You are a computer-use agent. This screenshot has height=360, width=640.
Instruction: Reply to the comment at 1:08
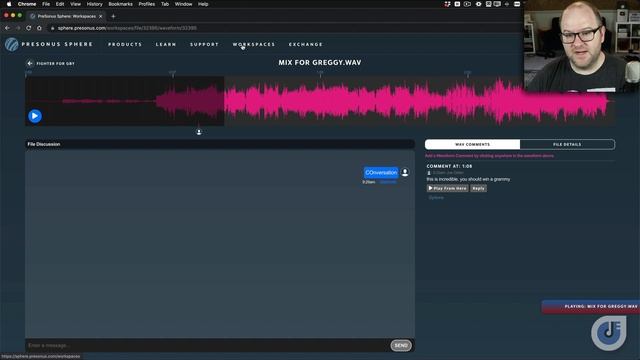478,188
